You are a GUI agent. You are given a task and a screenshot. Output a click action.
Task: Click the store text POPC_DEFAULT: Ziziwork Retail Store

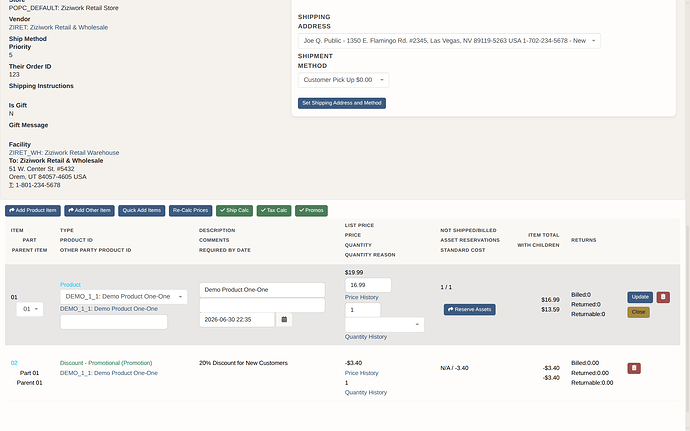[63, 8]
